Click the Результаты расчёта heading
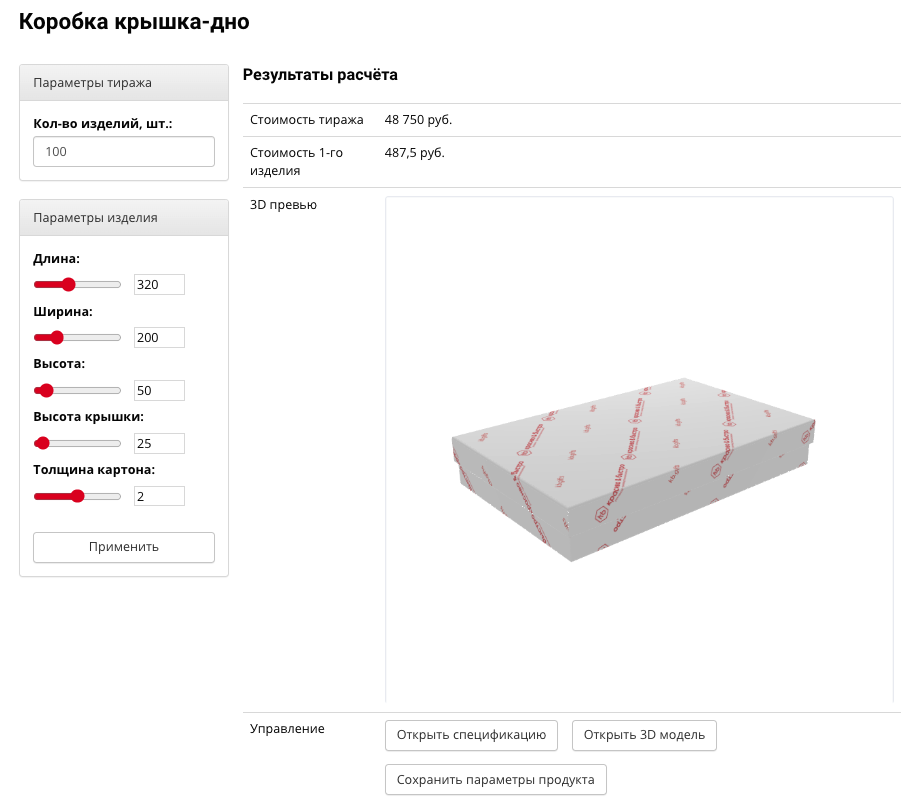Screen dimensions: 921x811 pos(320,75)
